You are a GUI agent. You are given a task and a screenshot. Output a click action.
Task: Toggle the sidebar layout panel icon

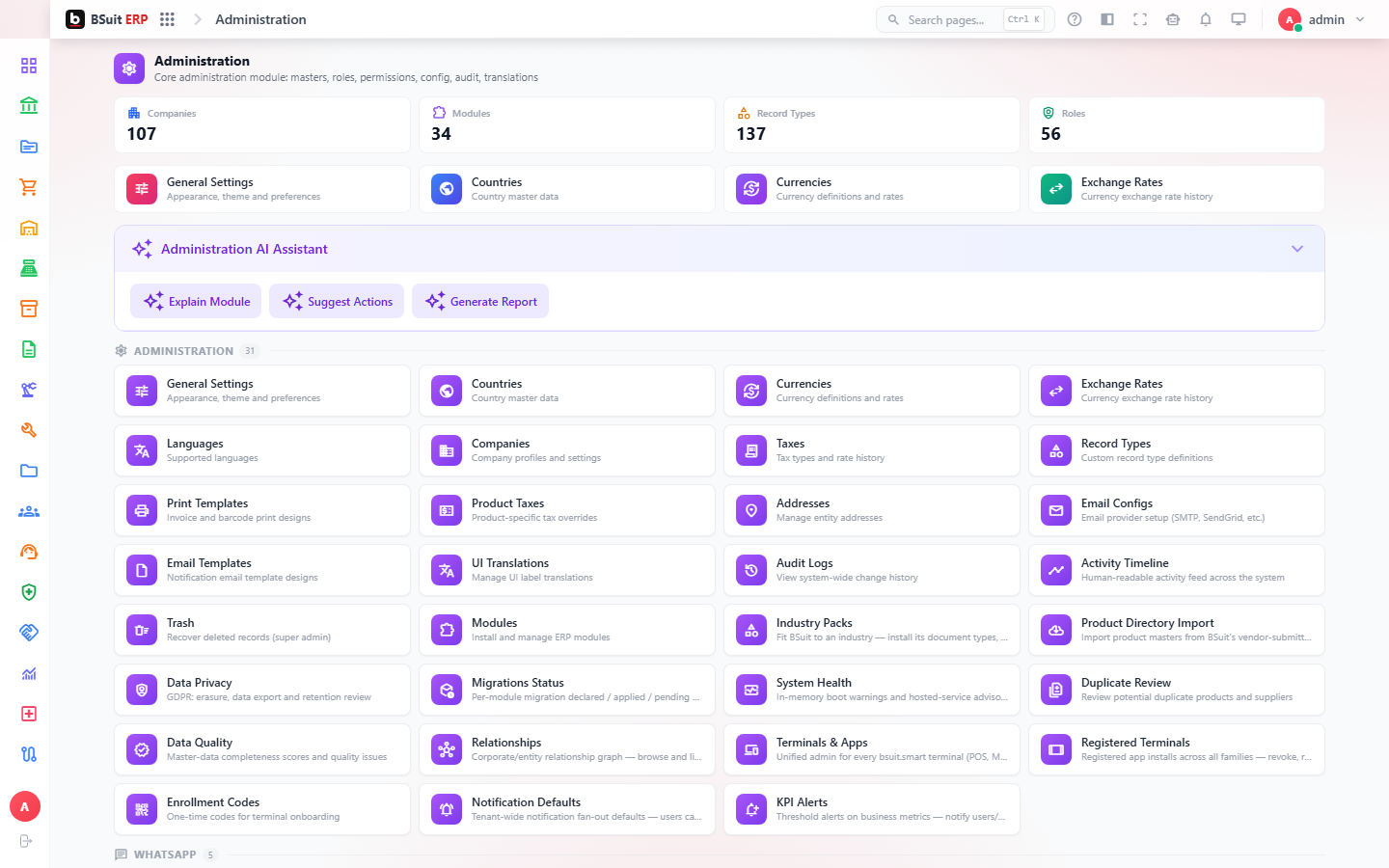(1107, 19)
